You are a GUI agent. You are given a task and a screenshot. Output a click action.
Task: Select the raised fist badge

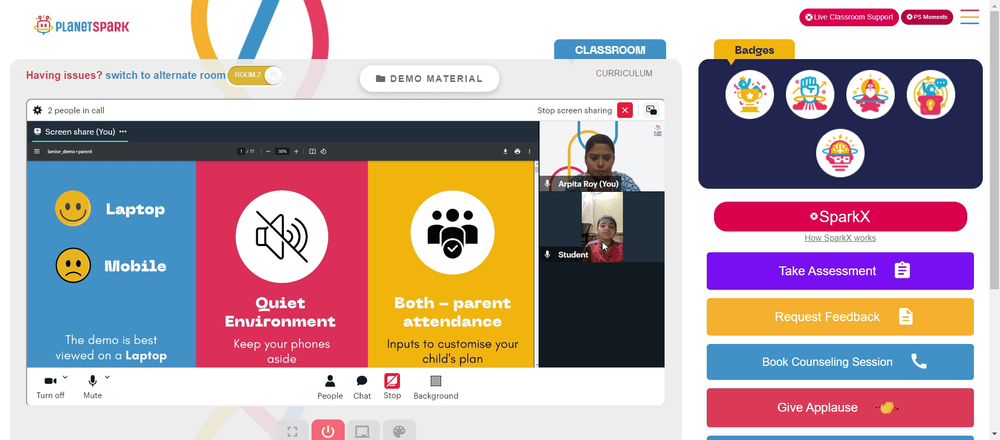click(810, 94)
